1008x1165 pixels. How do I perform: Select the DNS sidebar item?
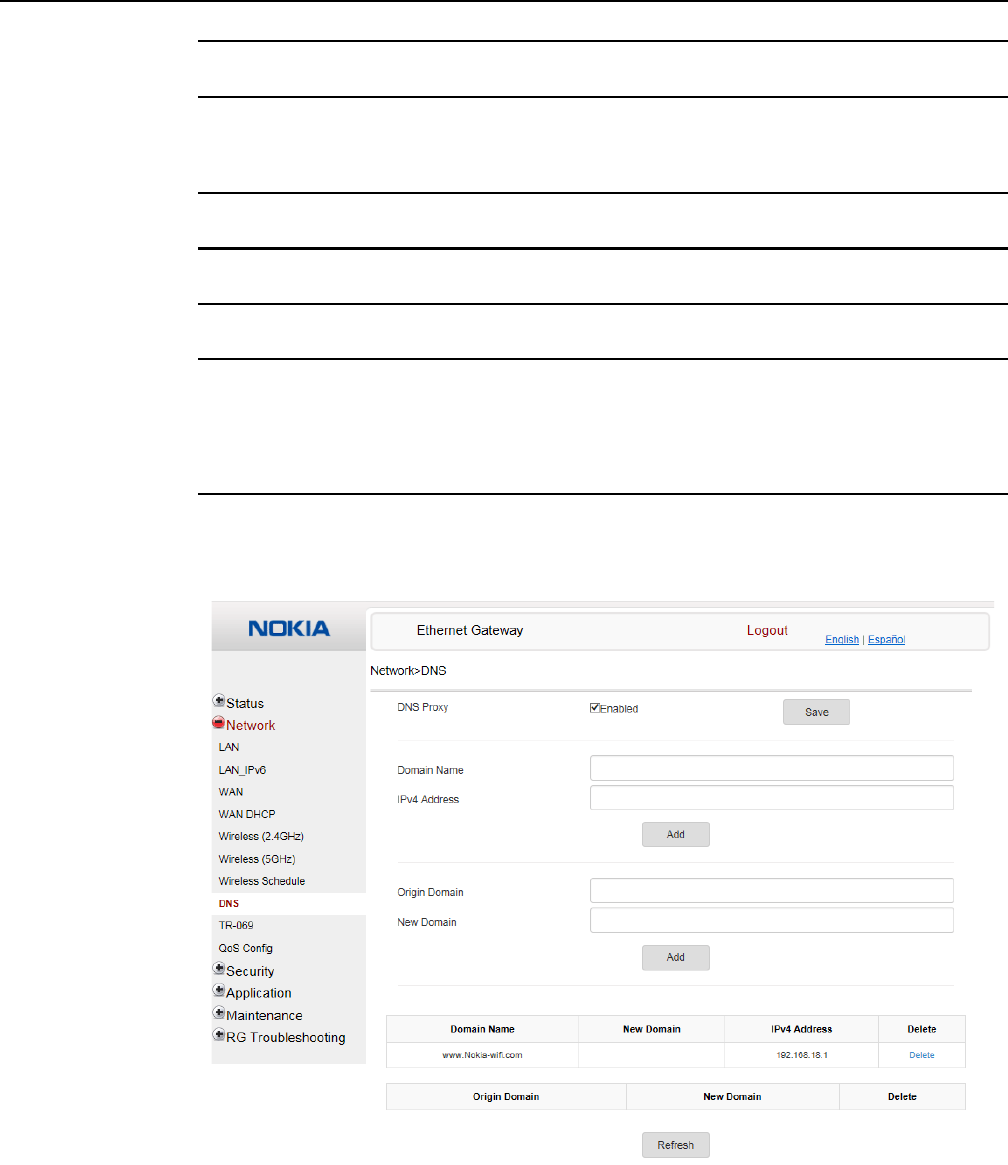coord(229,904)
